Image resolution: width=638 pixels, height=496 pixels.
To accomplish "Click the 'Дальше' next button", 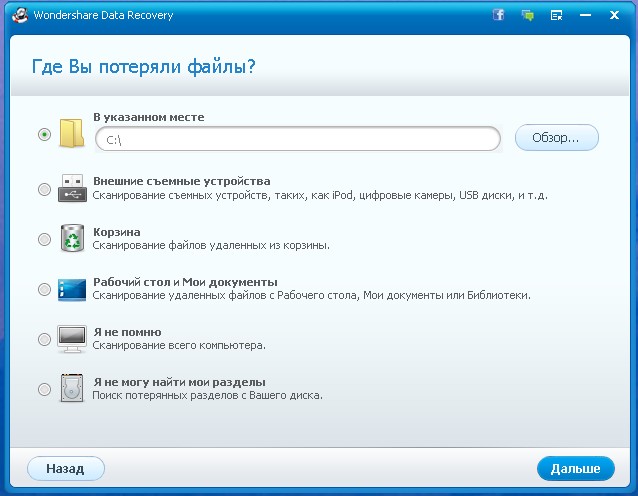I will point(575,468).
